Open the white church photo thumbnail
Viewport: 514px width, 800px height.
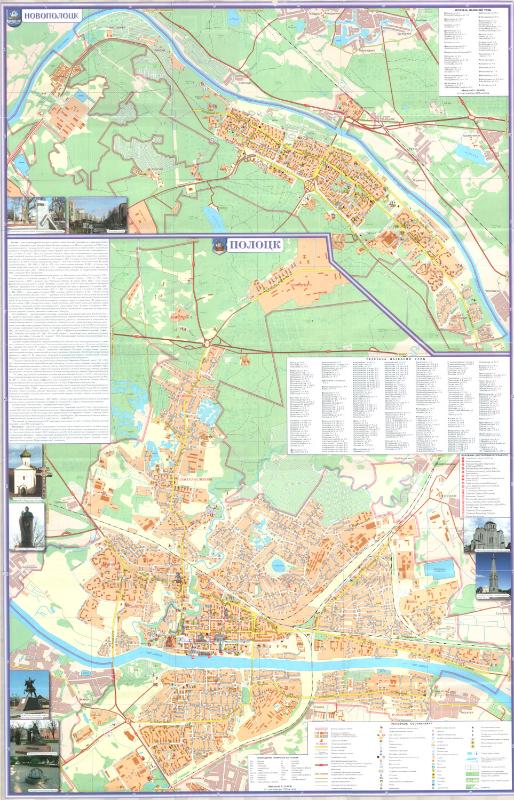coord(27,470)
